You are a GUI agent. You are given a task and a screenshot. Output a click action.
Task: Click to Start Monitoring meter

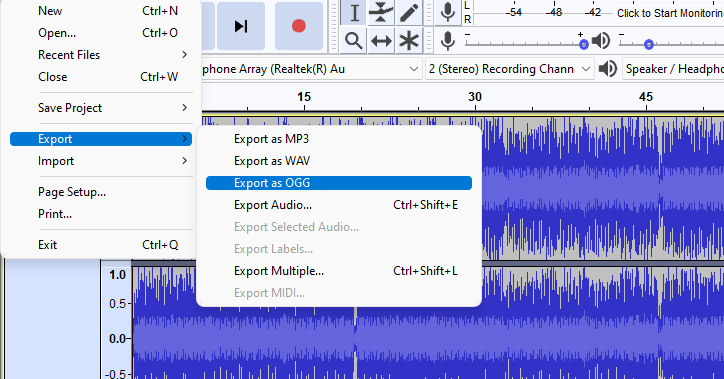pos(670,13)
